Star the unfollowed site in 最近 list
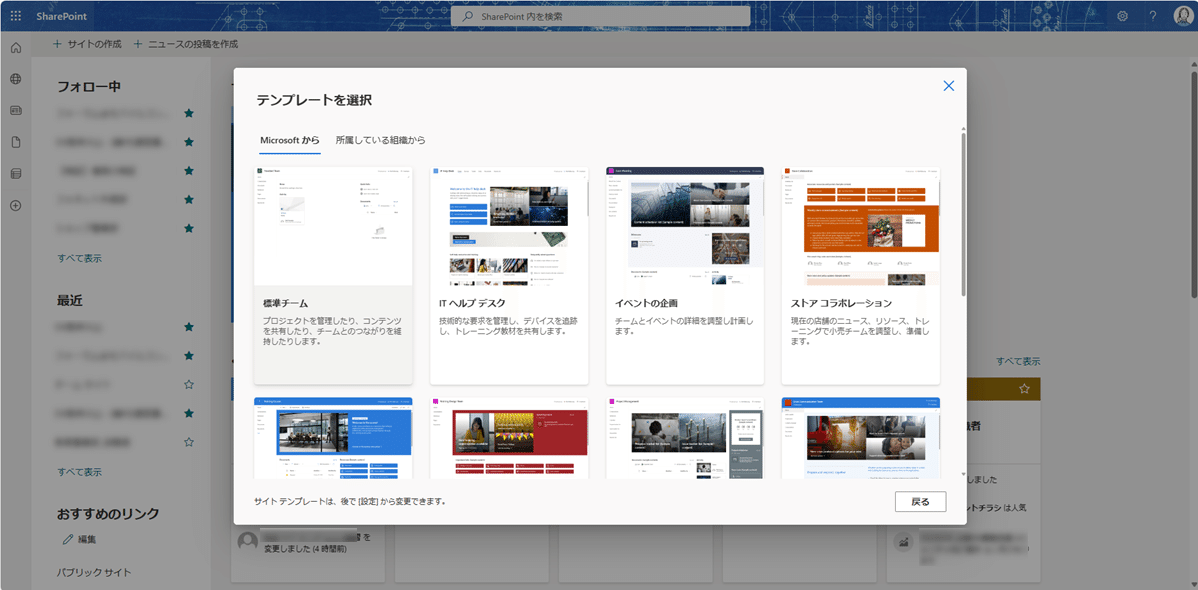The height and width of the screenshot is (590, 1198). (x=188, y=383)
